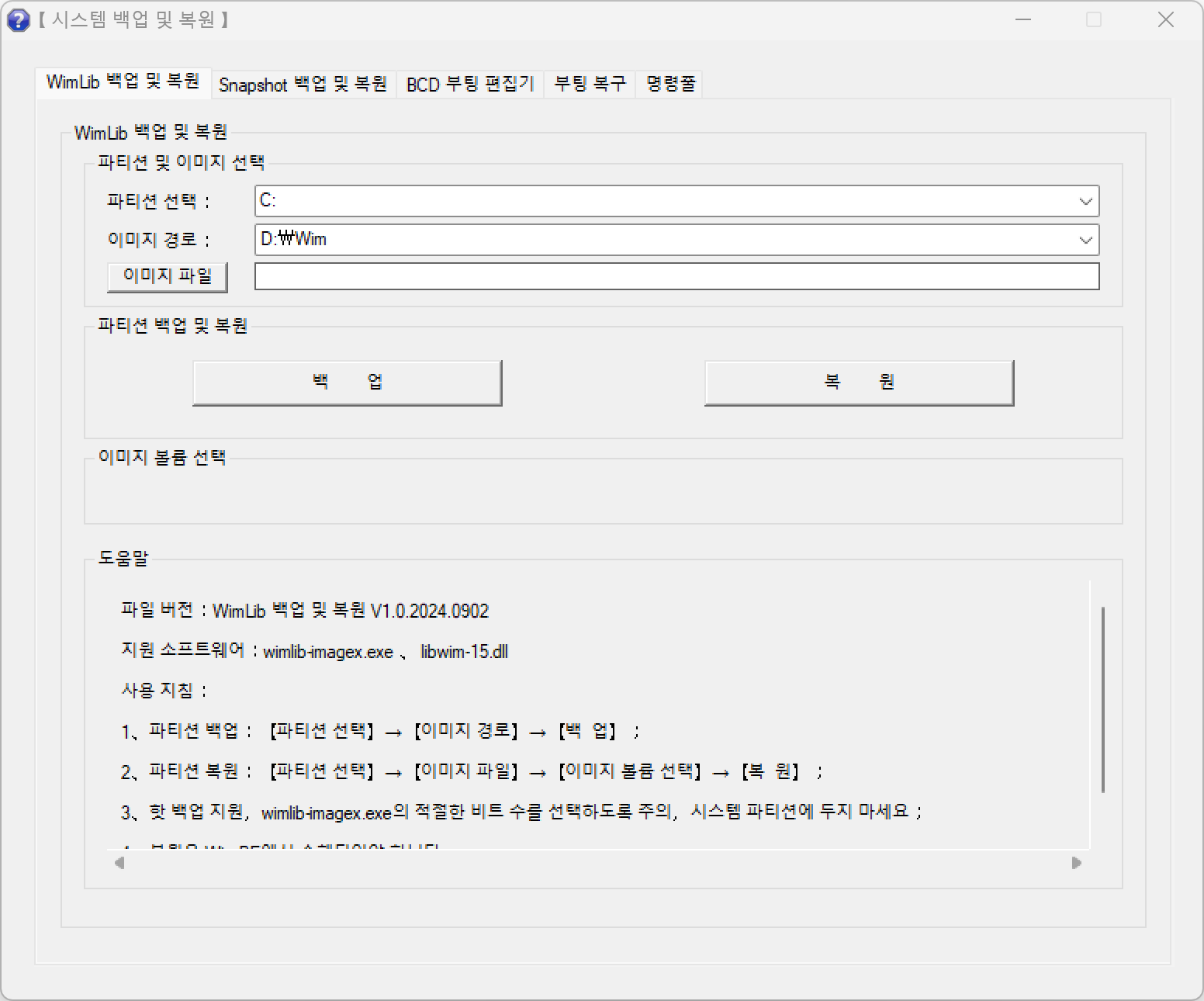The height and width of the screenshot is (1001, 1204).
Task: Click help line 2 about 파티션 복원
Action: (472, 771)
